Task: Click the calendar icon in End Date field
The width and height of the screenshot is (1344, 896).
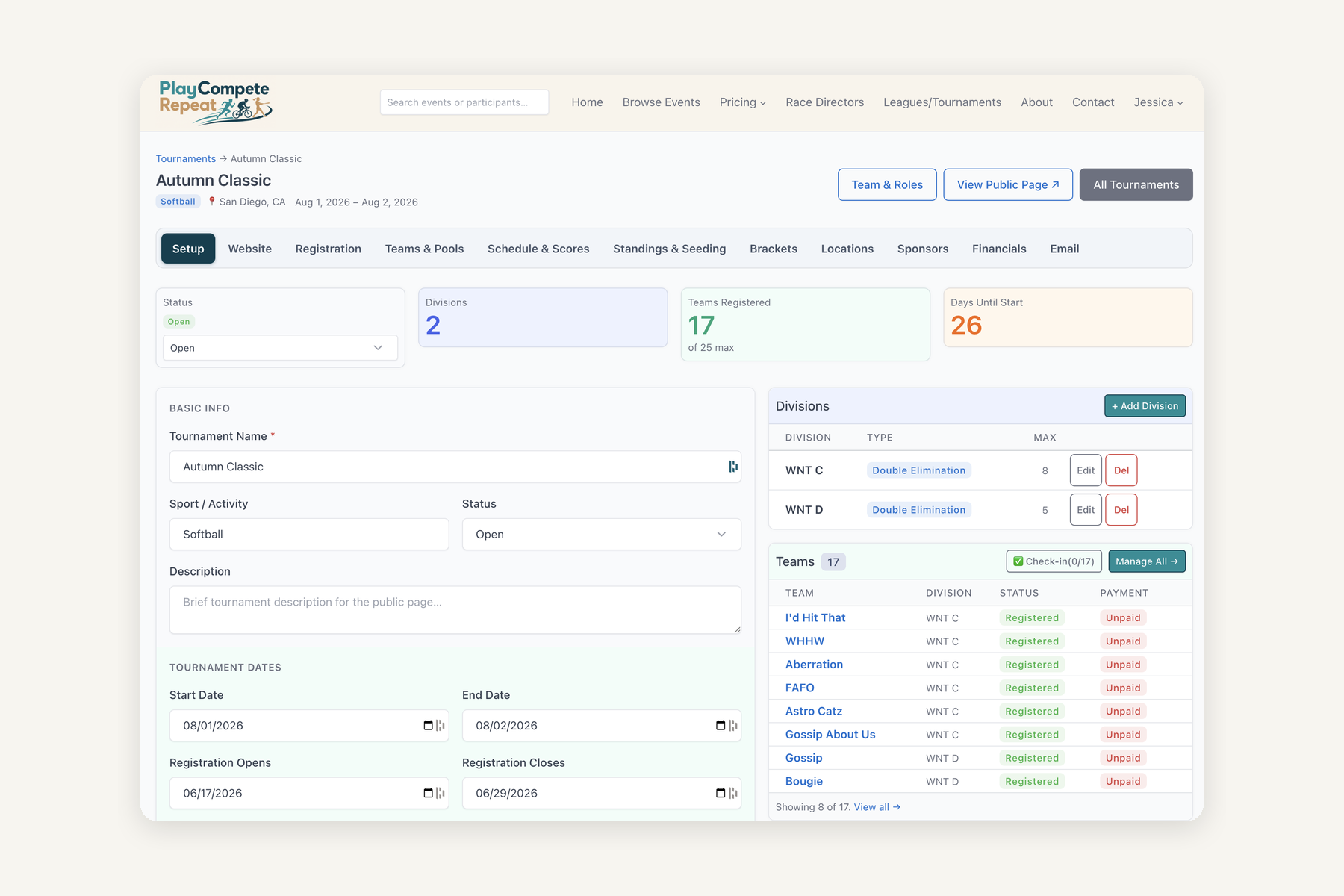Action: 721,726
